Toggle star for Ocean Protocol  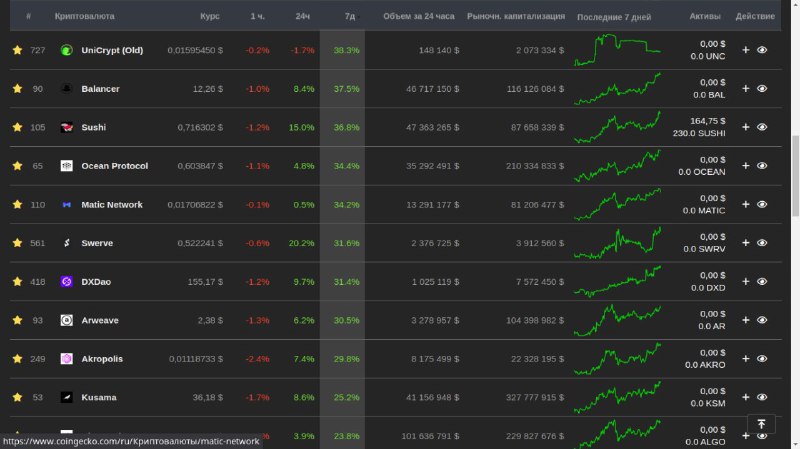point(17,166)
